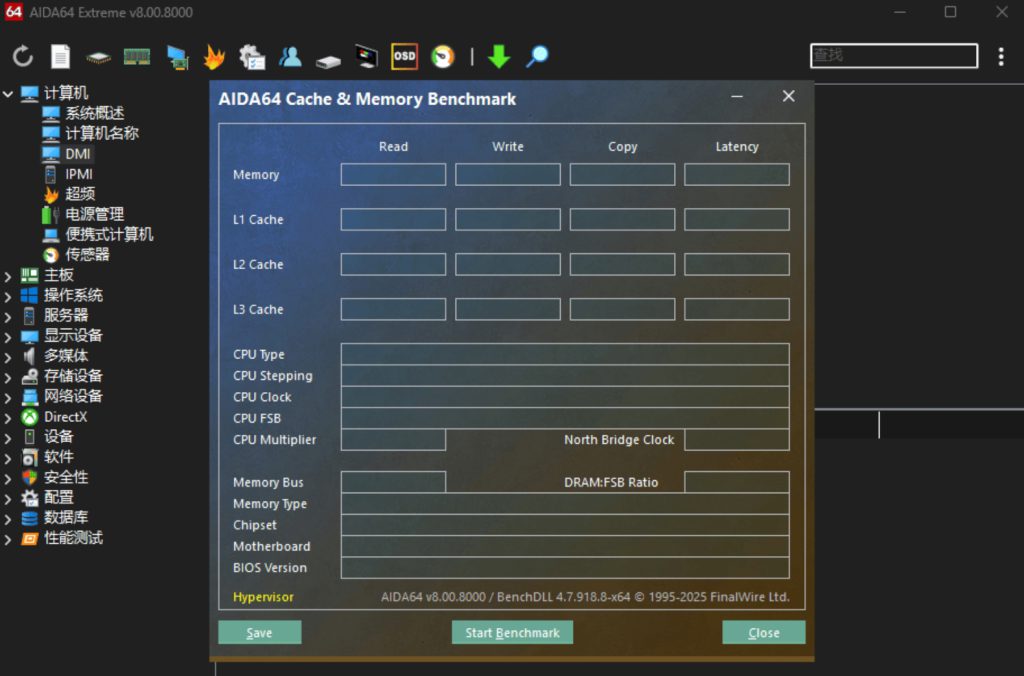Select the 数据库 tree item
The image size is (1024, 676).
pos(65,517)
